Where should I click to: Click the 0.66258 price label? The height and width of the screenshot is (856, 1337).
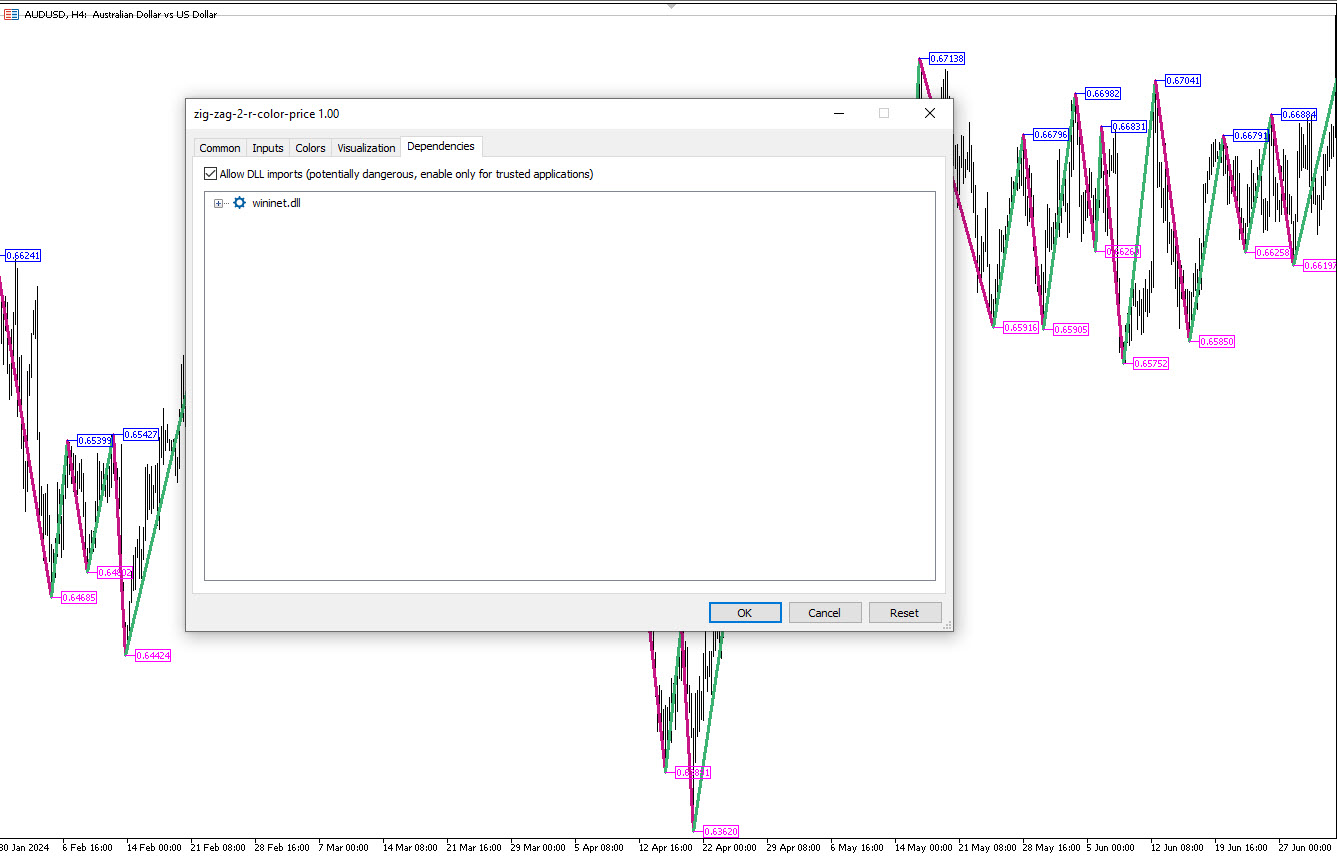click(x=1273, y=253)
